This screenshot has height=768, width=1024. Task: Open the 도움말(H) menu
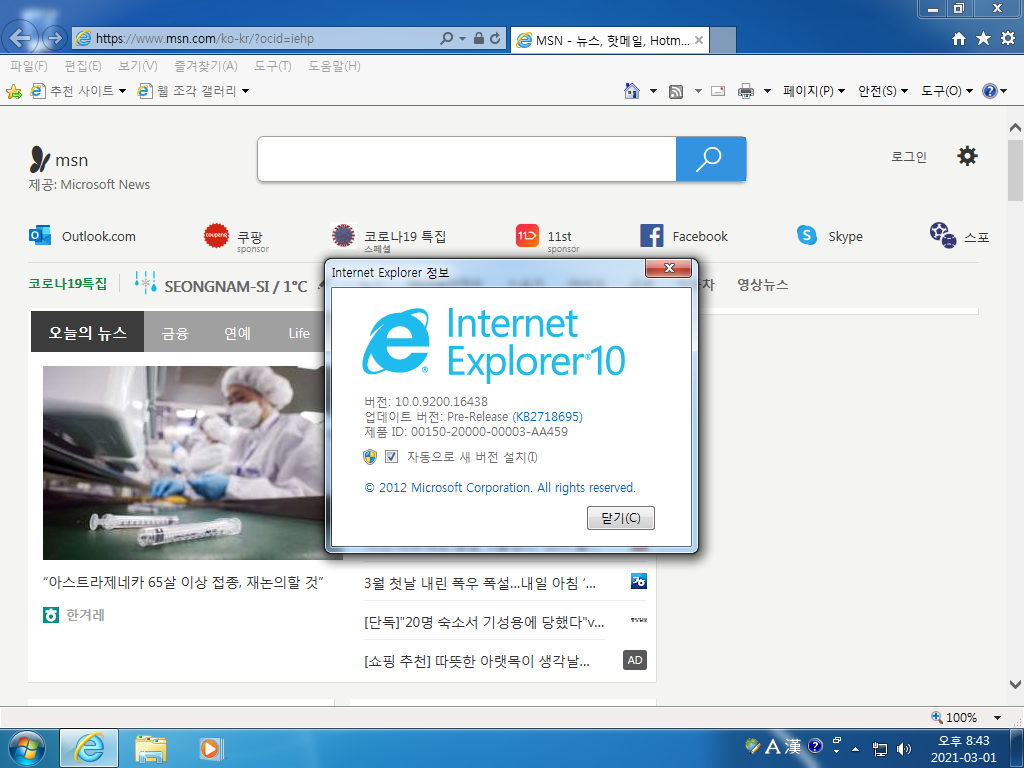(334, 66)
